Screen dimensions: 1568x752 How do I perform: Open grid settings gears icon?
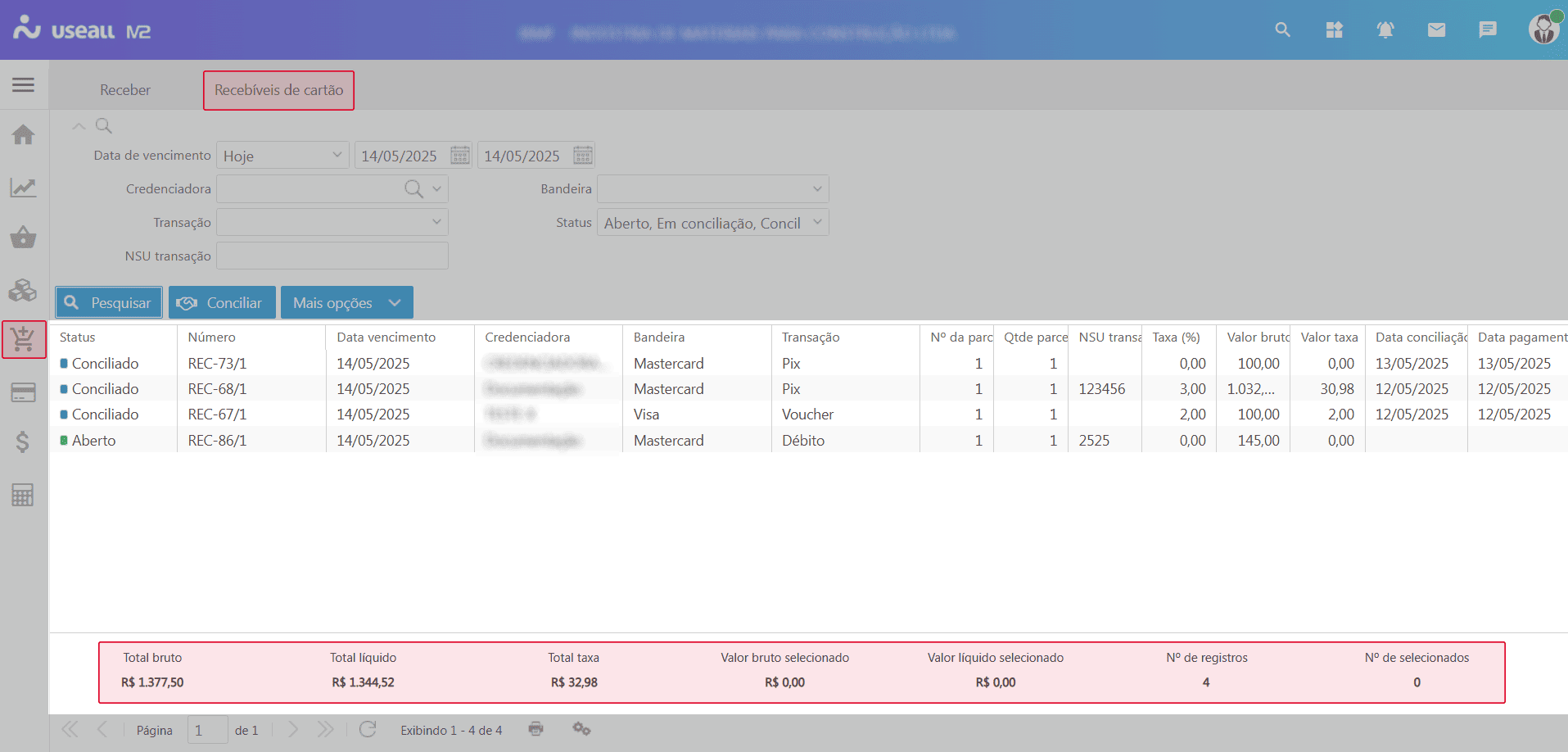(x=581, y=729)
